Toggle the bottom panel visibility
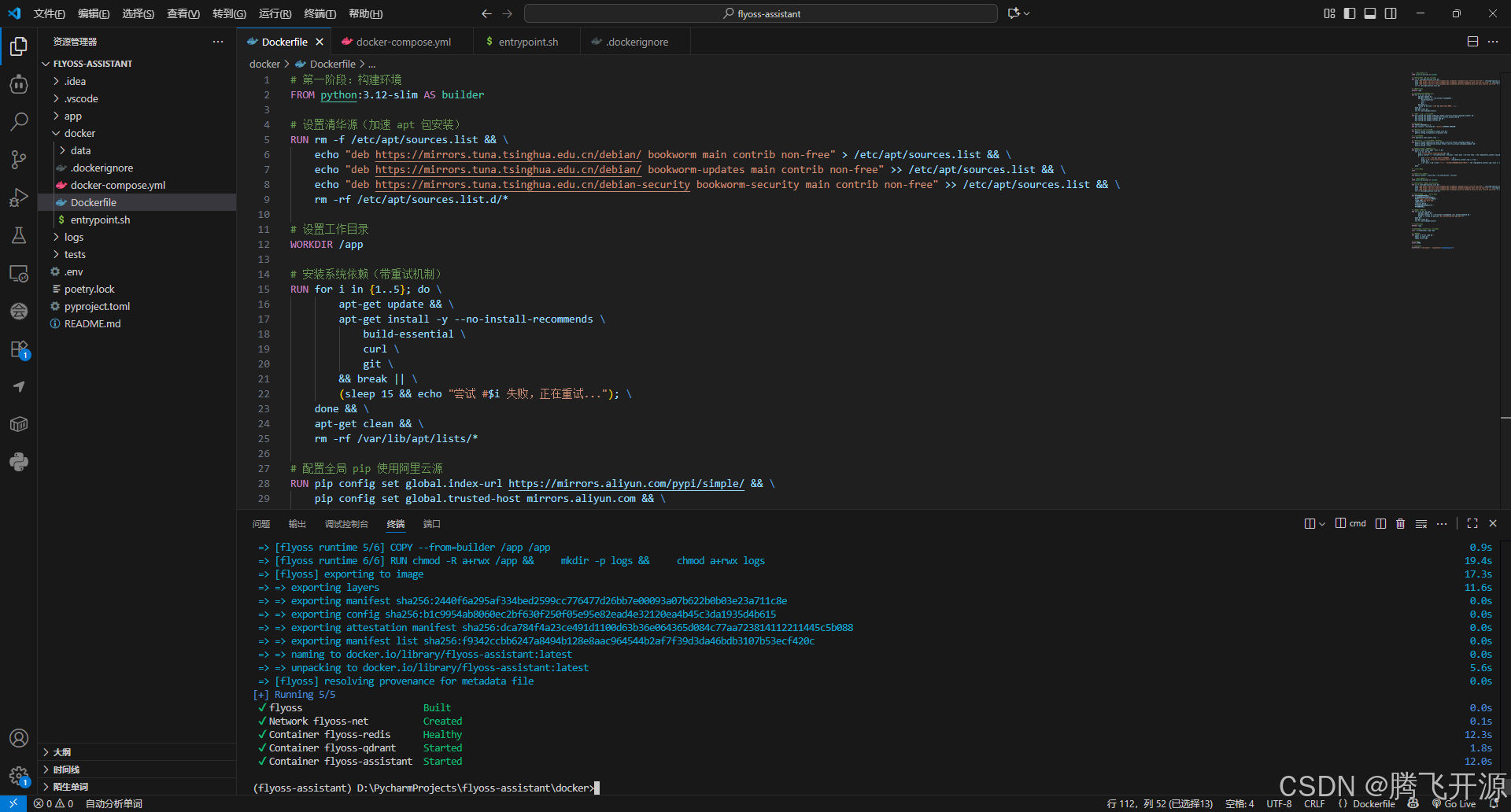Viewport: 1511px width, 812px height. [x=1370, y=13]
